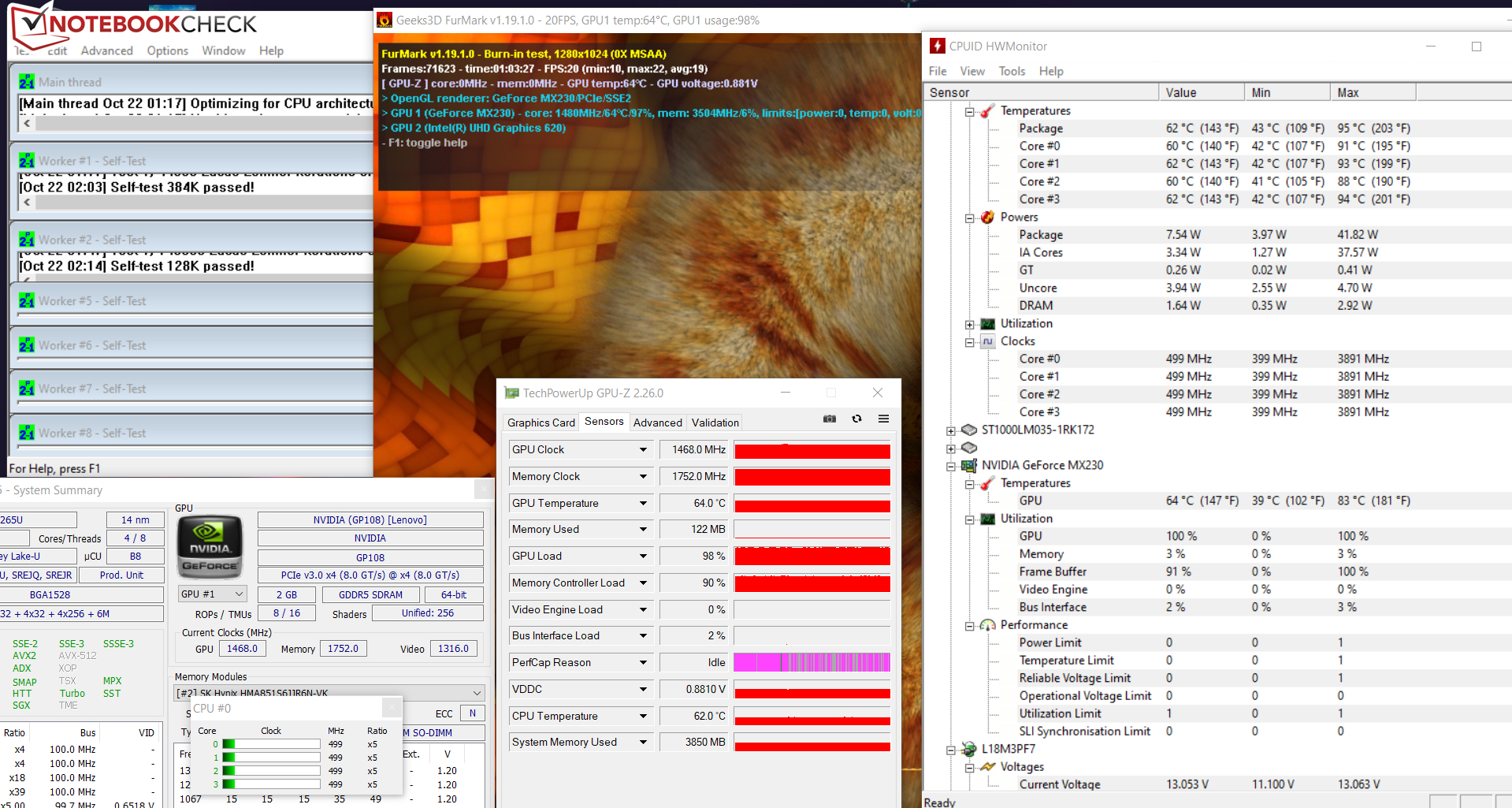Close the System Summary window
This screenshot has width=1512, height=808.
[483, 490]
